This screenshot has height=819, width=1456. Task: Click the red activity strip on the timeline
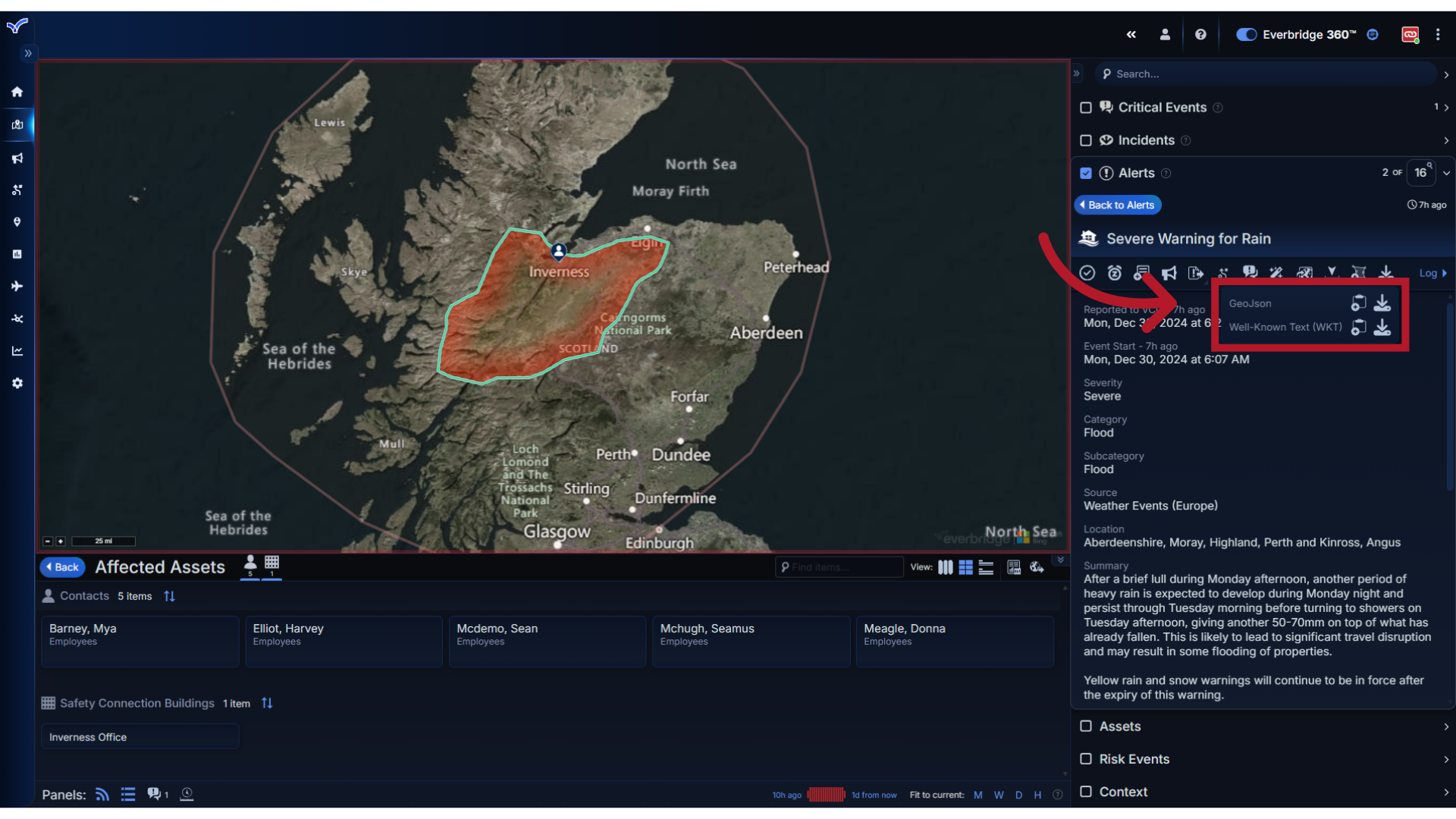826,794
